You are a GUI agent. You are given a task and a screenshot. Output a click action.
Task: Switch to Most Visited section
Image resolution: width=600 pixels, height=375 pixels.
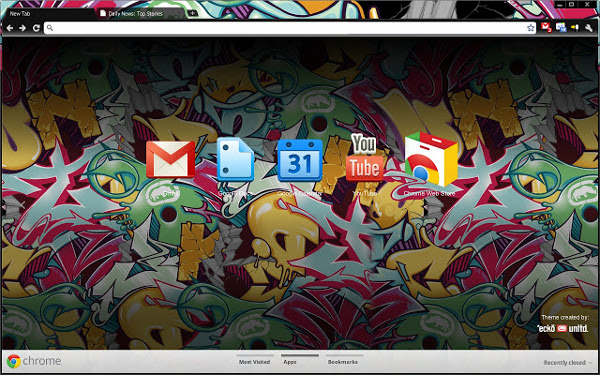coord(254,362)
